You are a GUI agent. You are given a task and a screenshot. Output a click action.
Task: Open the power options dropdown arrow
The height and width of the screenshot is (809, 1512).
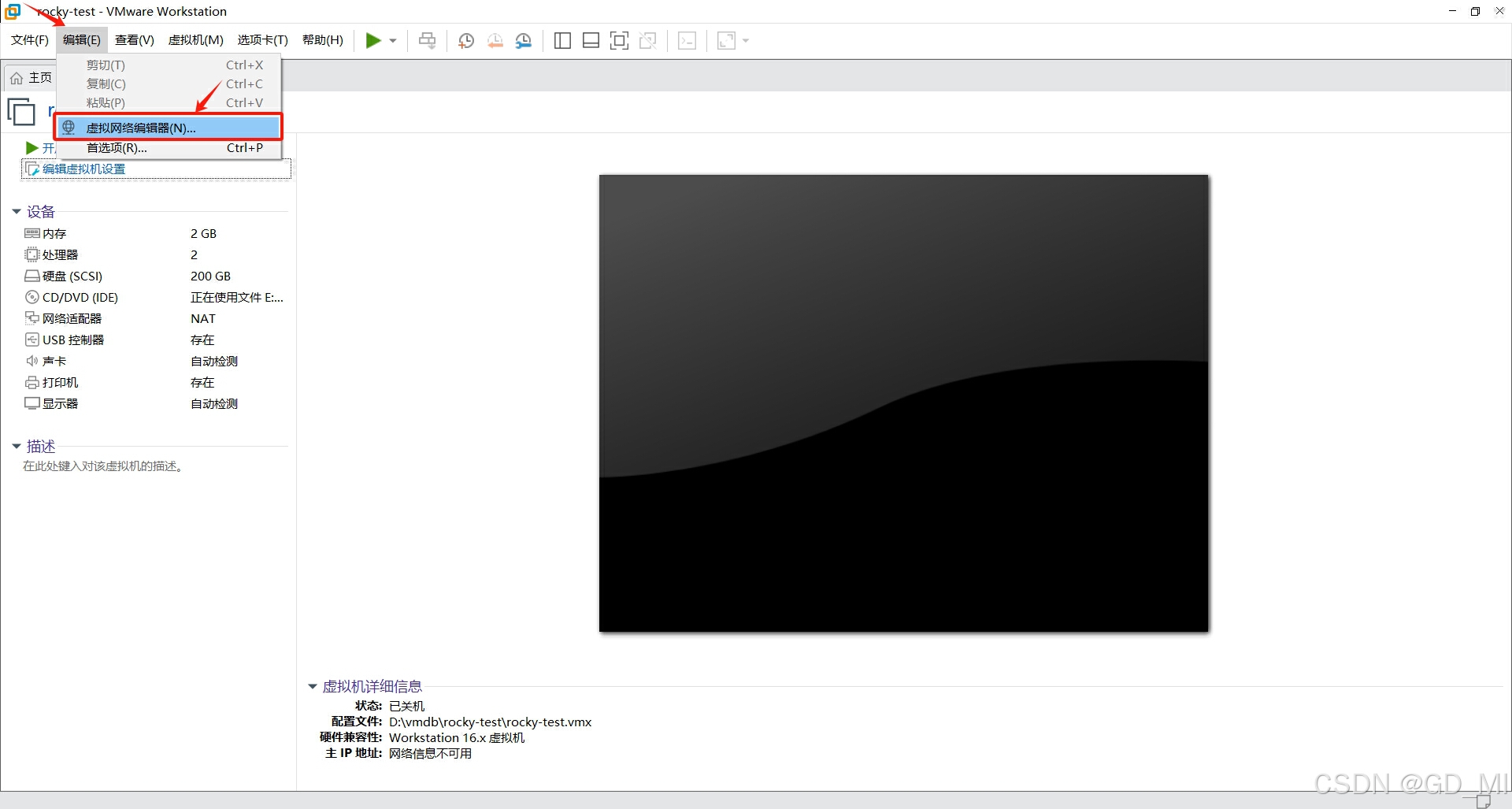pos(393,41)
